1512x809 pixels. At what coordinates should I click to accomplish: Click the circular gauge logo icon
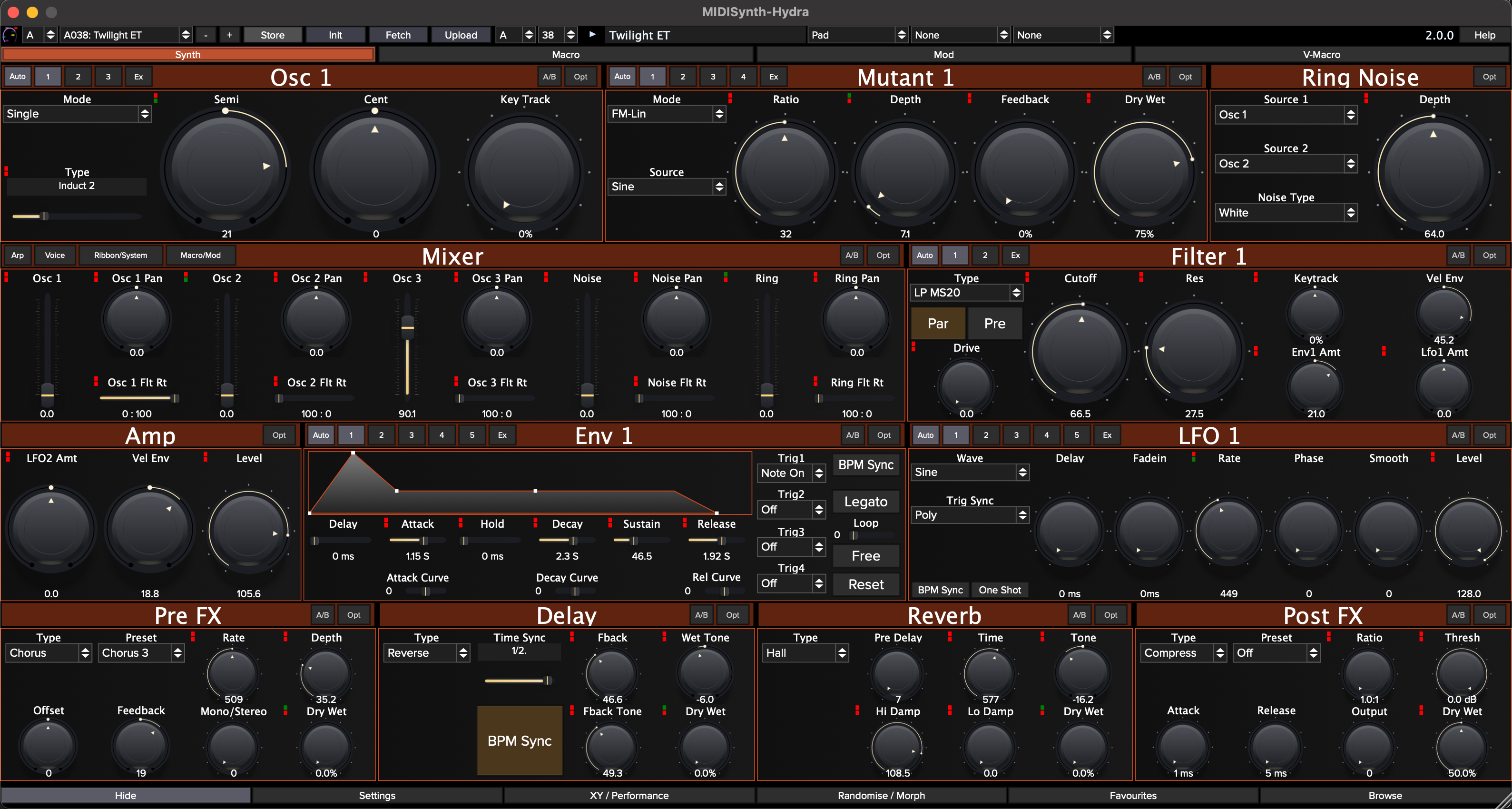(x=10, y=35)
